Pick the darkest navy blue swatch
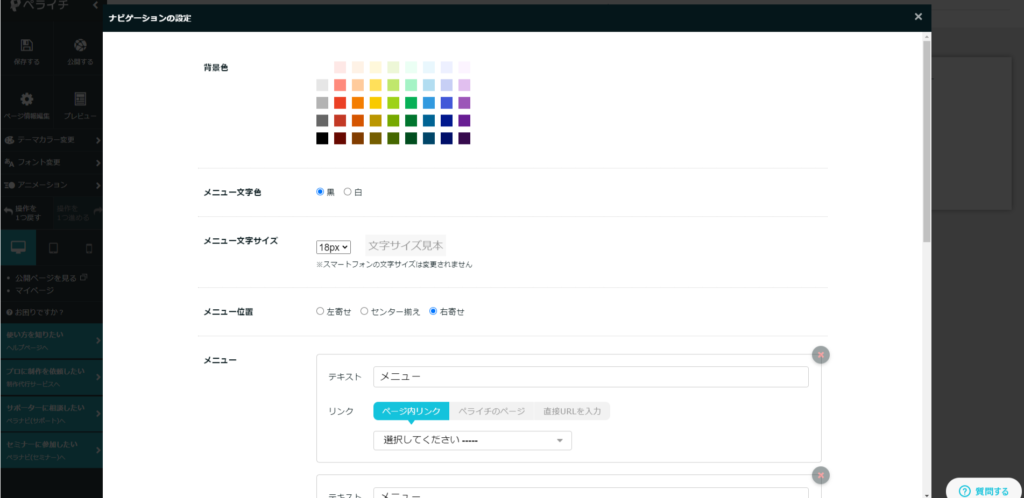 coord(447,138)
